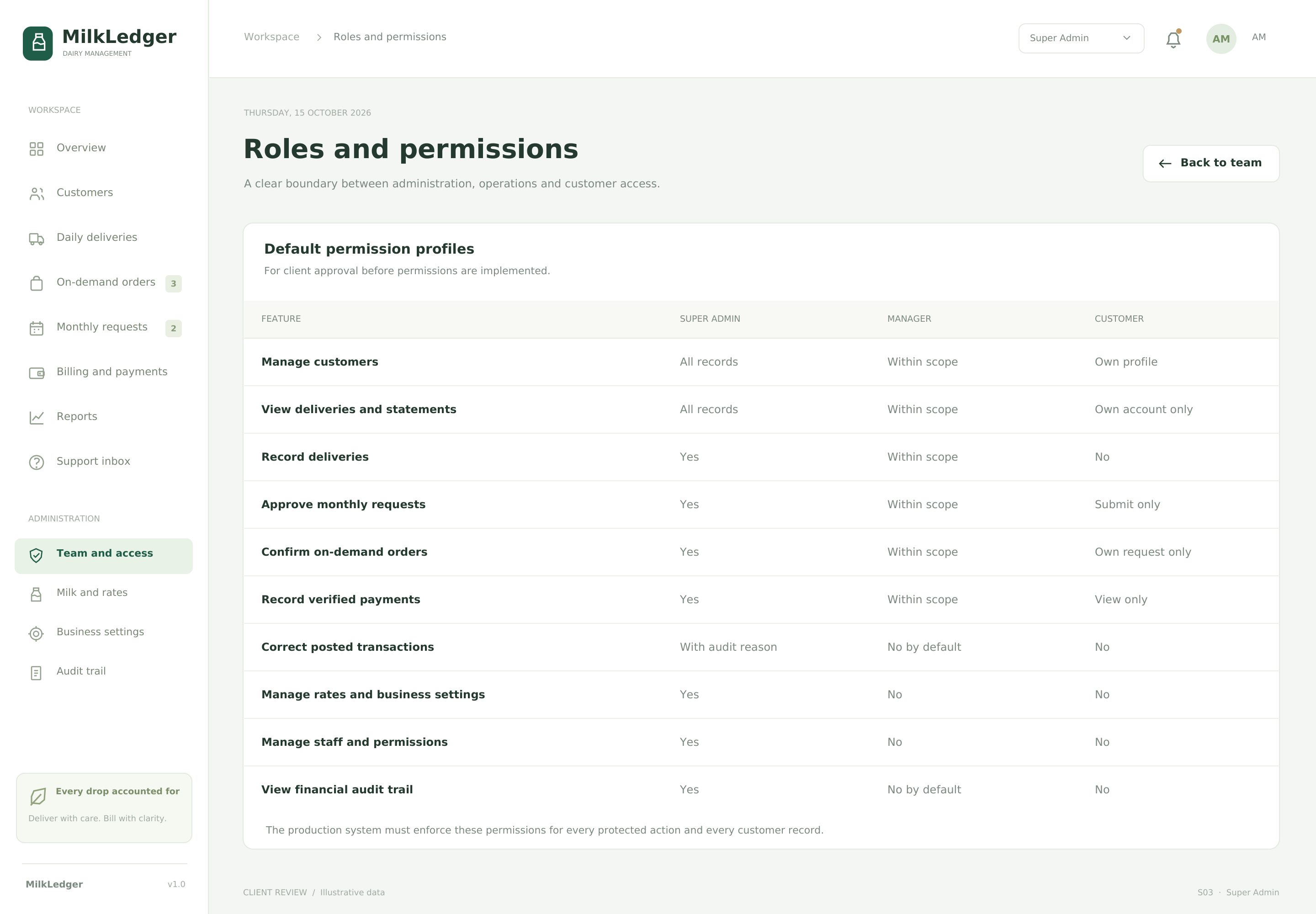The image size is (1316, 914).
Task: Open the Overview menu item
Action: coord(81,148)
